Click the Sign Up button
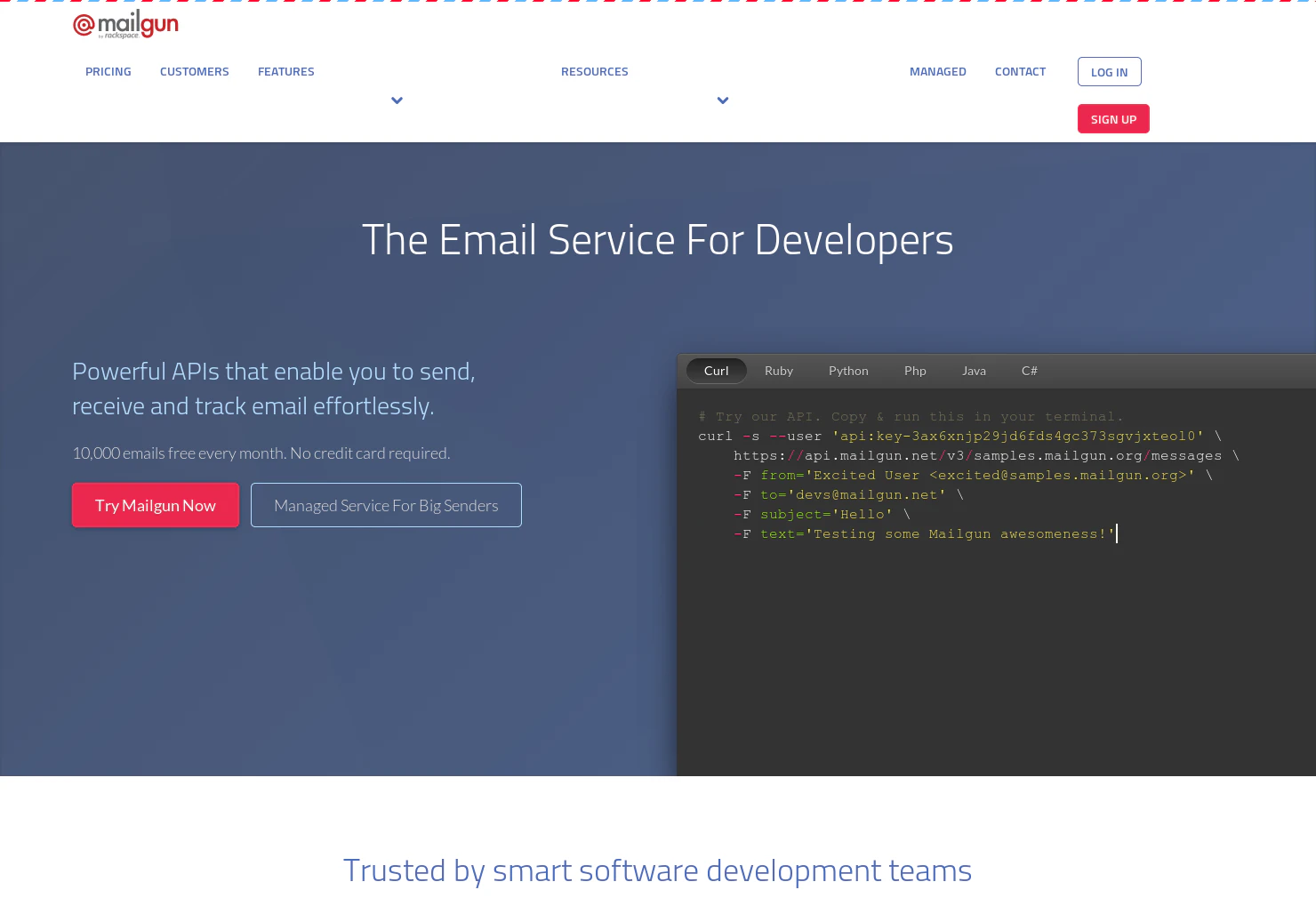Image resolution: width=1316 pixels, height=922 pixels. [x=1113, y=119]
